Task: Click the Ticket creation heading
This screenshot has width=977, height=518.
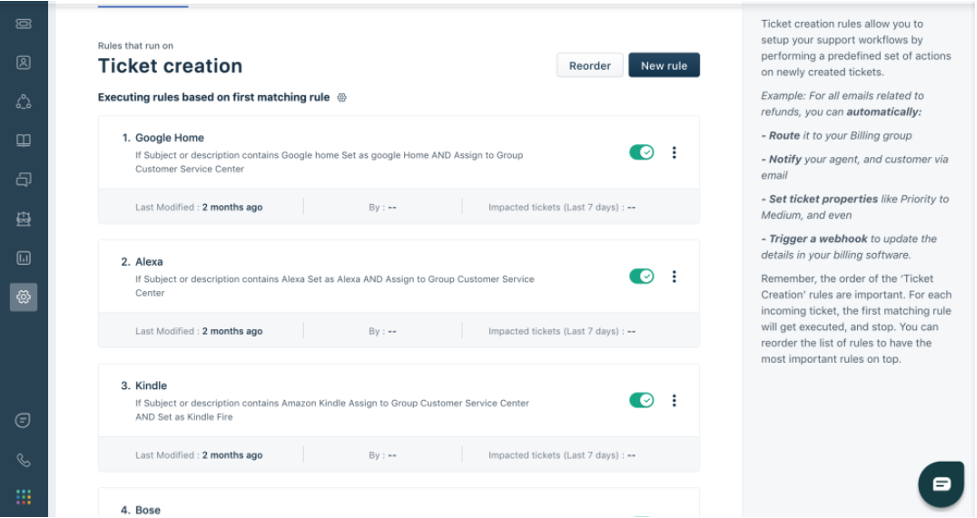Action: click(x=170, y=66)
